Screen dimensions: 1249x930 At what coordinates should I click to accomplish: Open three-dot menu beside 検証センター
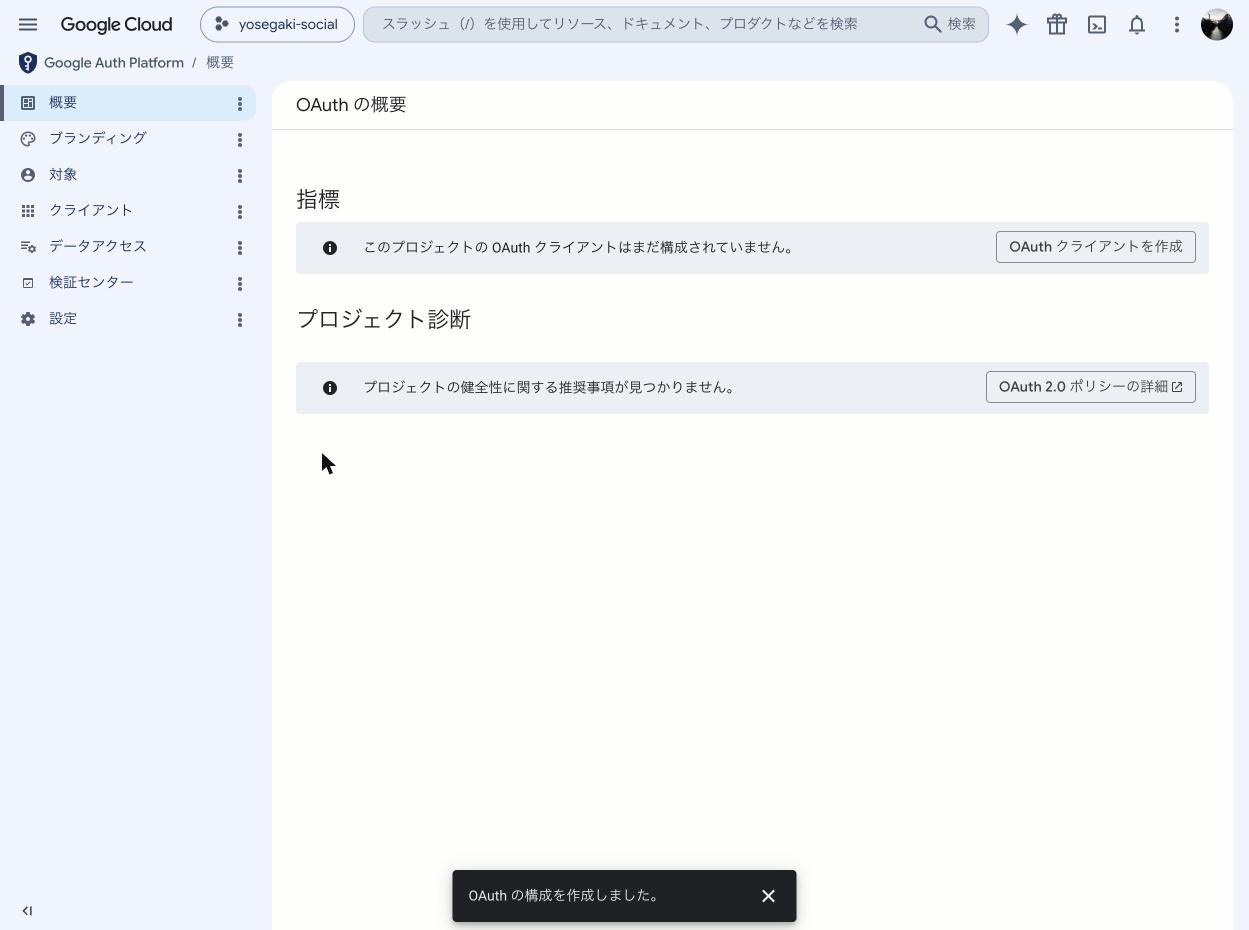tap(240, 284)
